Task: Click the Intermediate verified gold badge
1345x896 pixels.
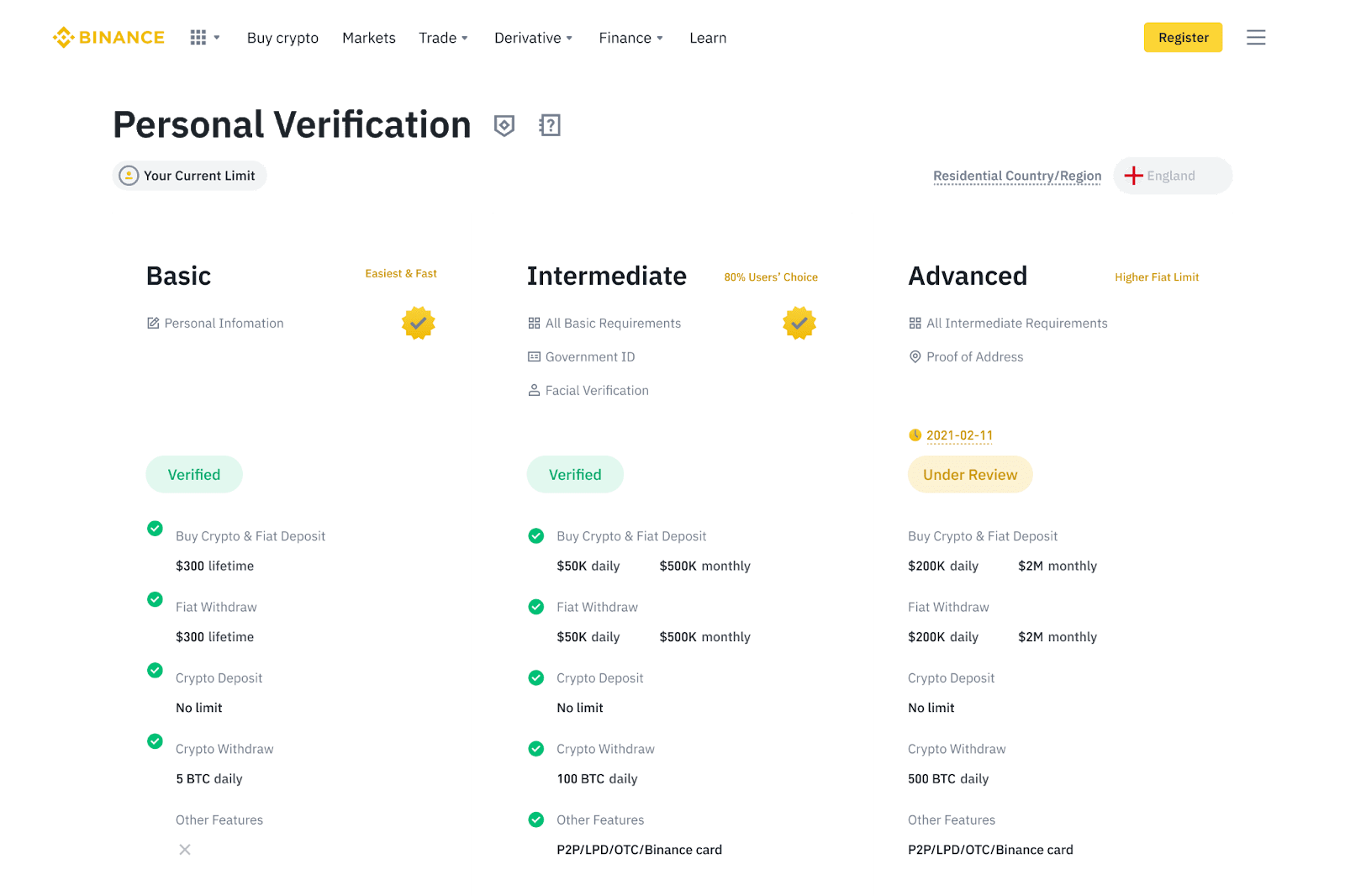Action: coord(799,323)
